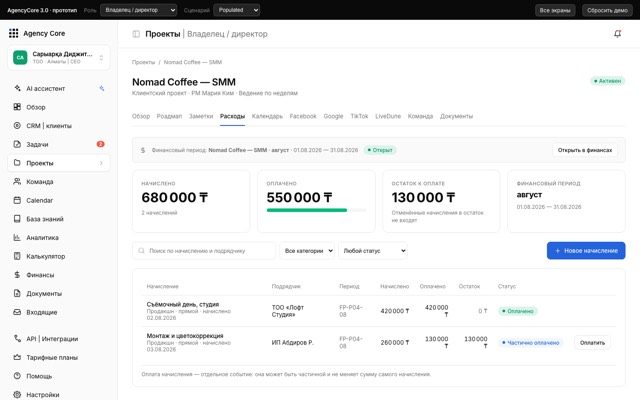Click the Открыт period status badge
Image resolution: width=640 pixels, height=400 pixels.
380,150
